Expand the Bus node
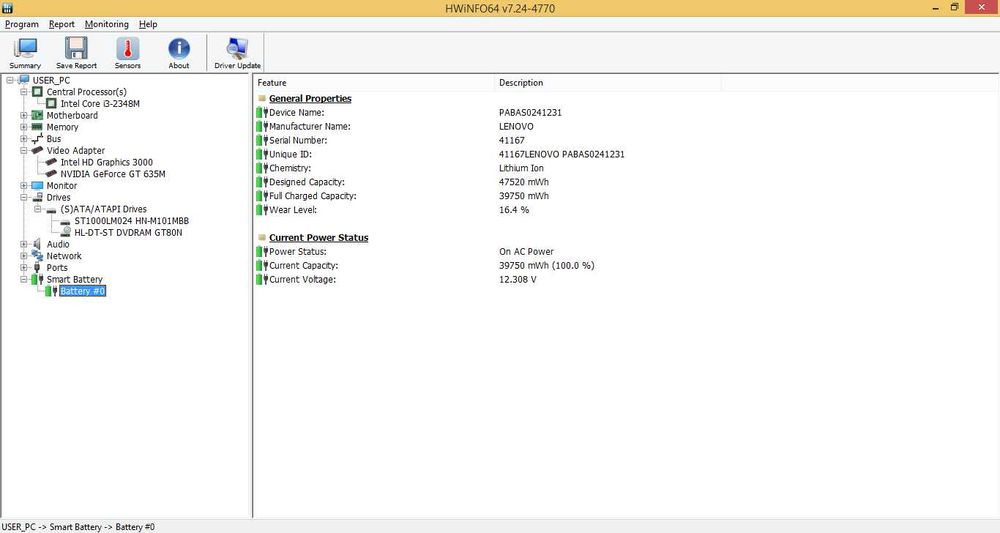Viewport: 1000px width, 533px height. (24, 138)
